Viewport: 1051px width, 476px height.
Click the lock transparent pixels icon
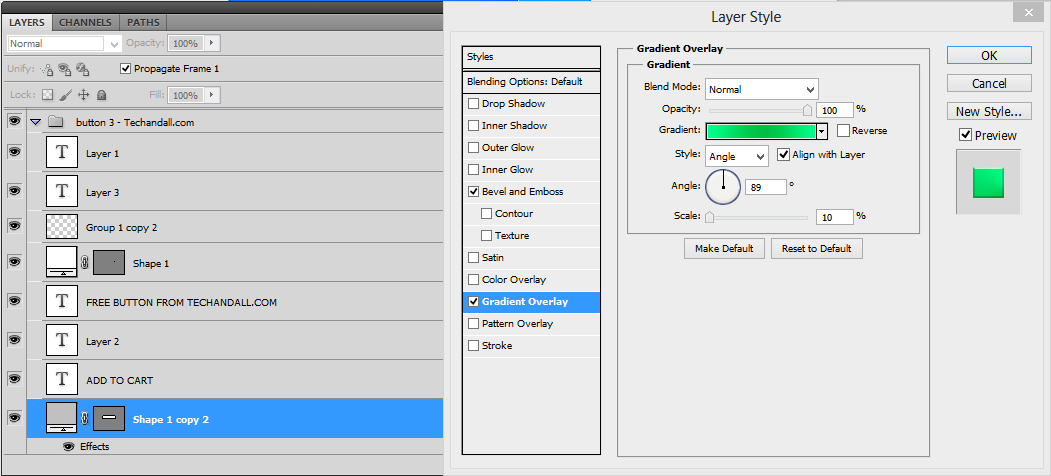[x=47, y=95]
